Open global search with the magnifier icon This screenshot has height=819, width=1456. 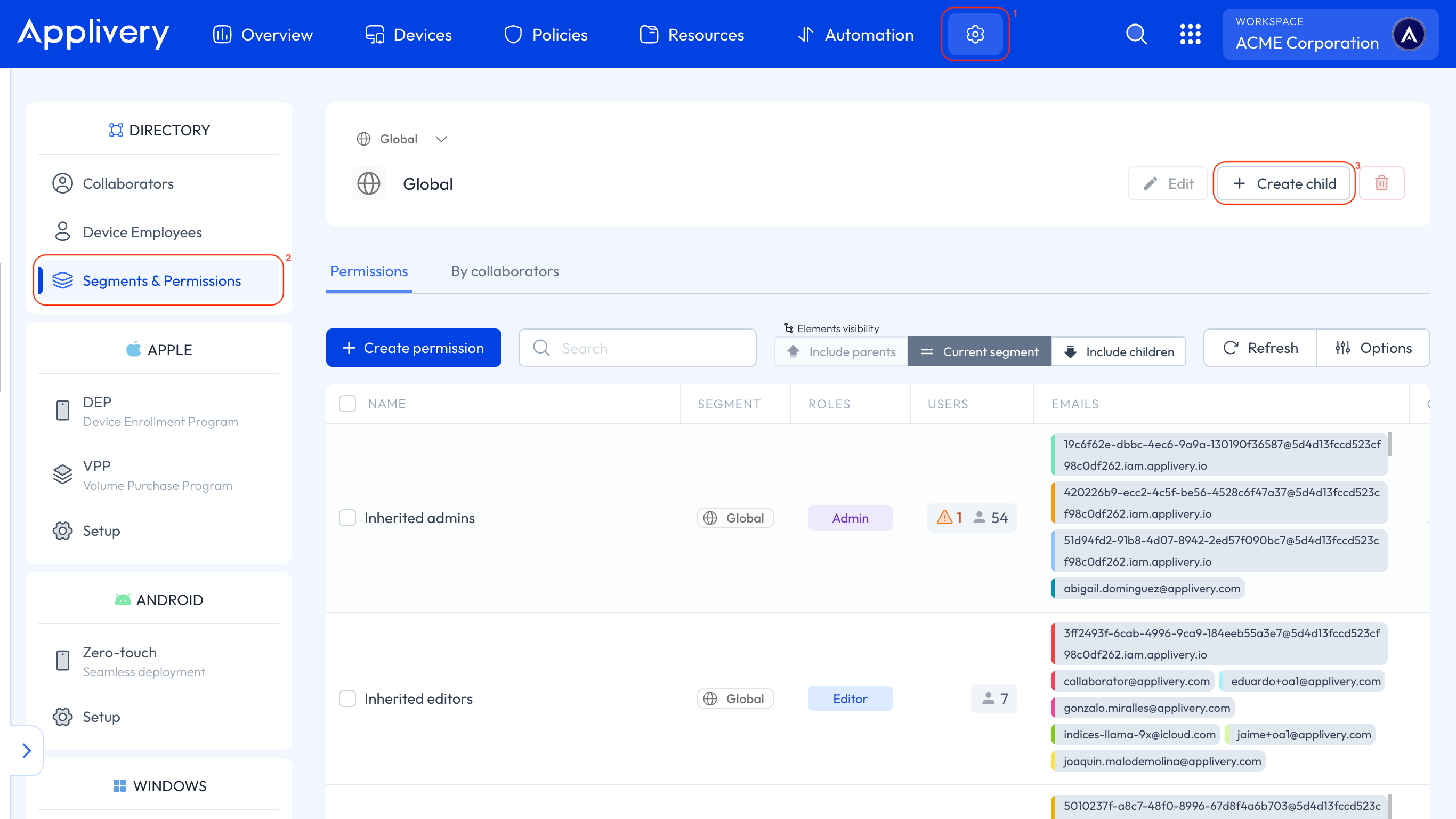tap(1136, 34)
